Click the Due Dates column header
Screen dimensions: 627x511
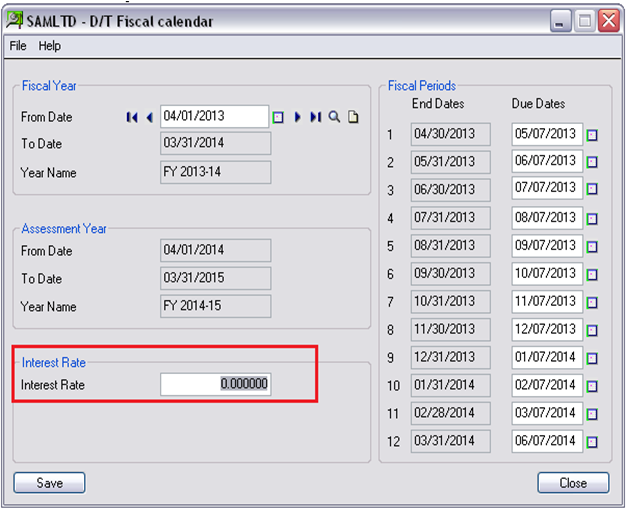[x=538, y=104]
